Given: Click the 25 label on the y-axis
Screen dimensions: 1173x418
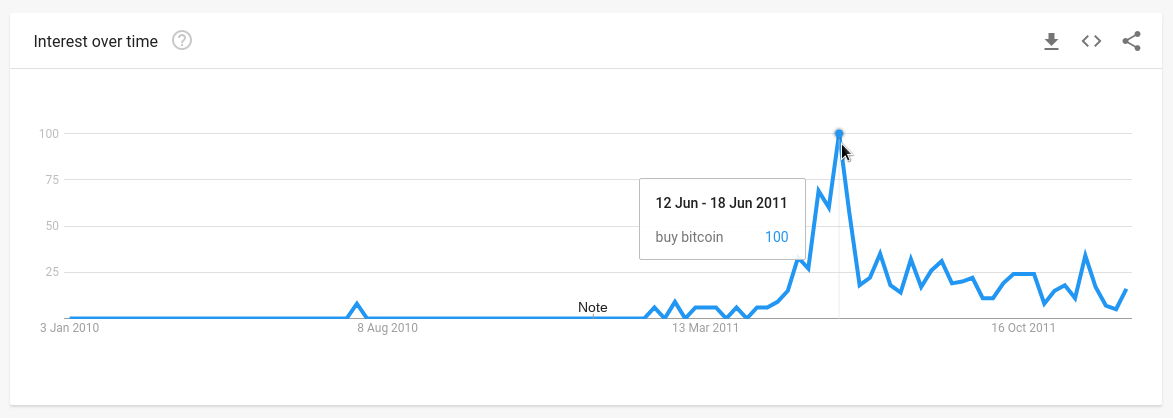Looking at the screenshot, I should 52,272.
